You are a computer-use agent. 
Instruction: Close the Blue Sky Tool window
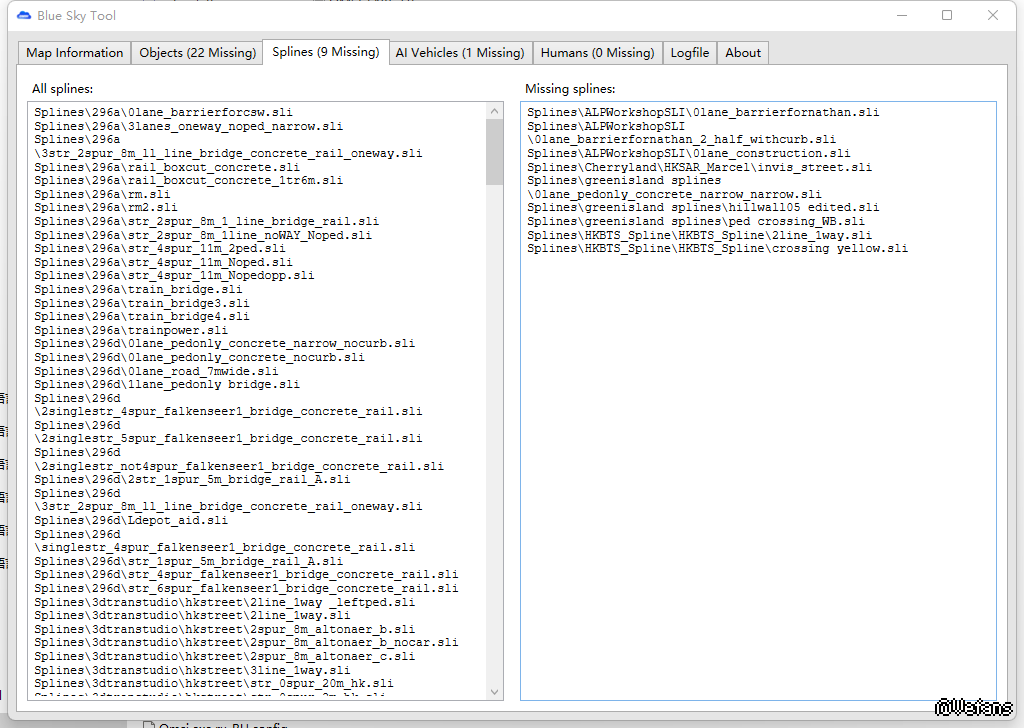click(993, 15)
